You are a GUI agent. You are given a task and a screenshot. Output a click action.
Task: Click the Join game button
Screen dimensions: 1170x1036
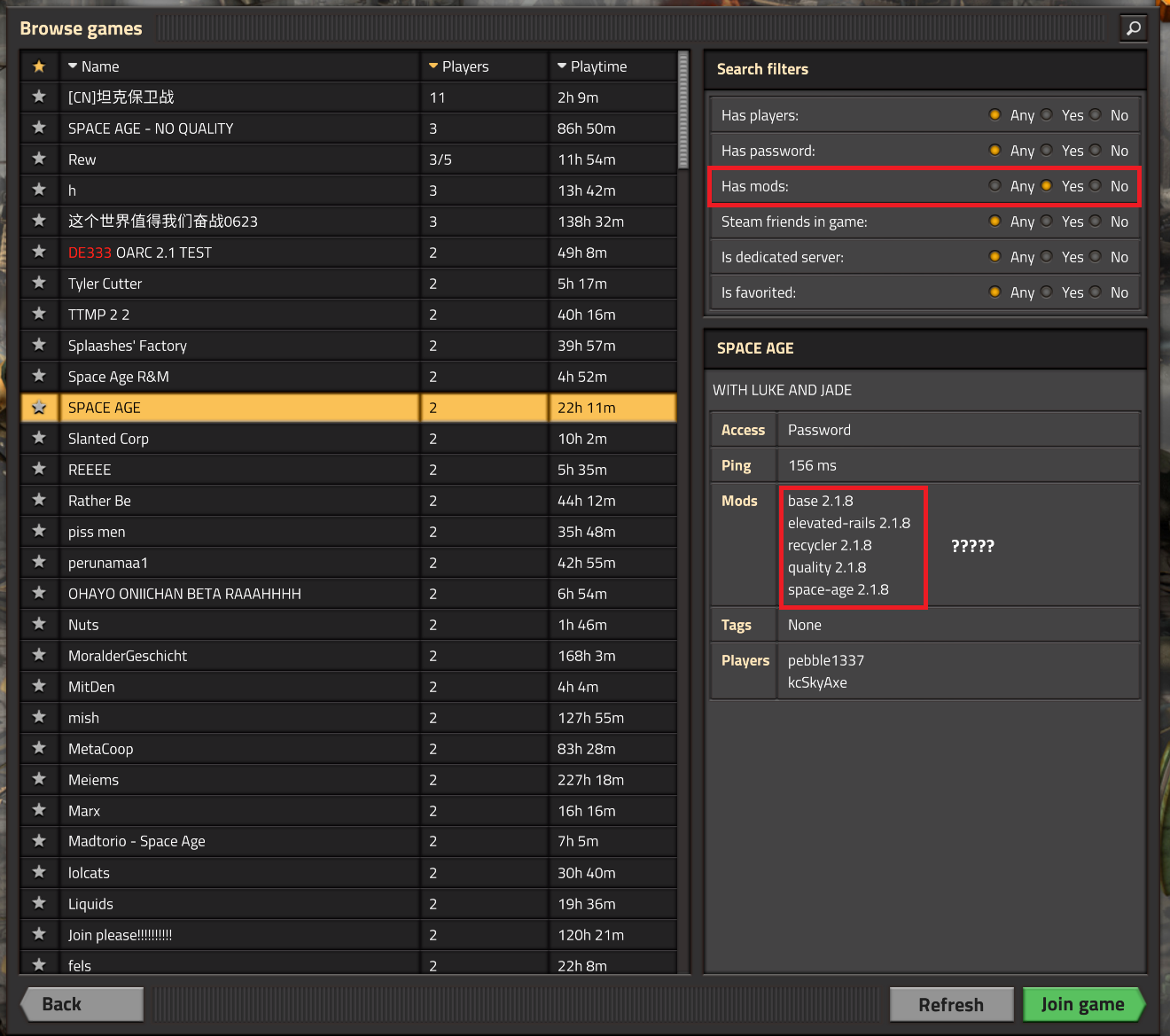point(1083,1004)
